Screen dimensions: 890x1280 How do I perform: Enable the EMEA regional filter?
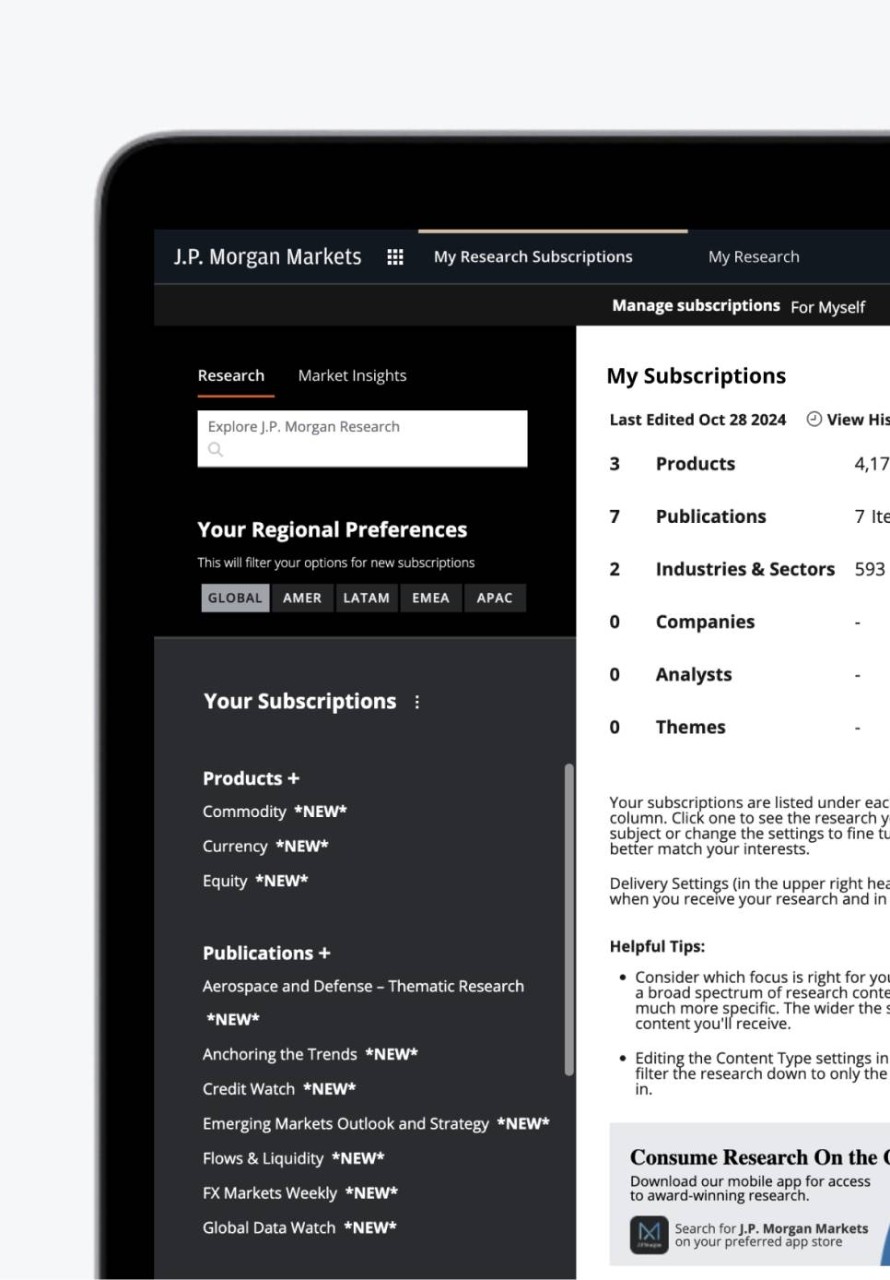point(430,597)
